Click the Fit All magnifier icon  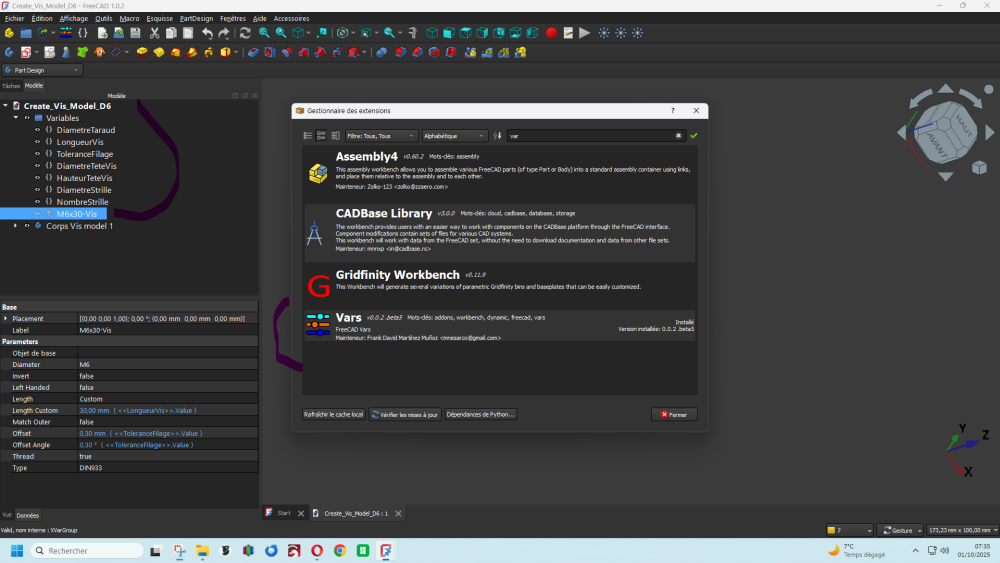click(x=264, y=33)
